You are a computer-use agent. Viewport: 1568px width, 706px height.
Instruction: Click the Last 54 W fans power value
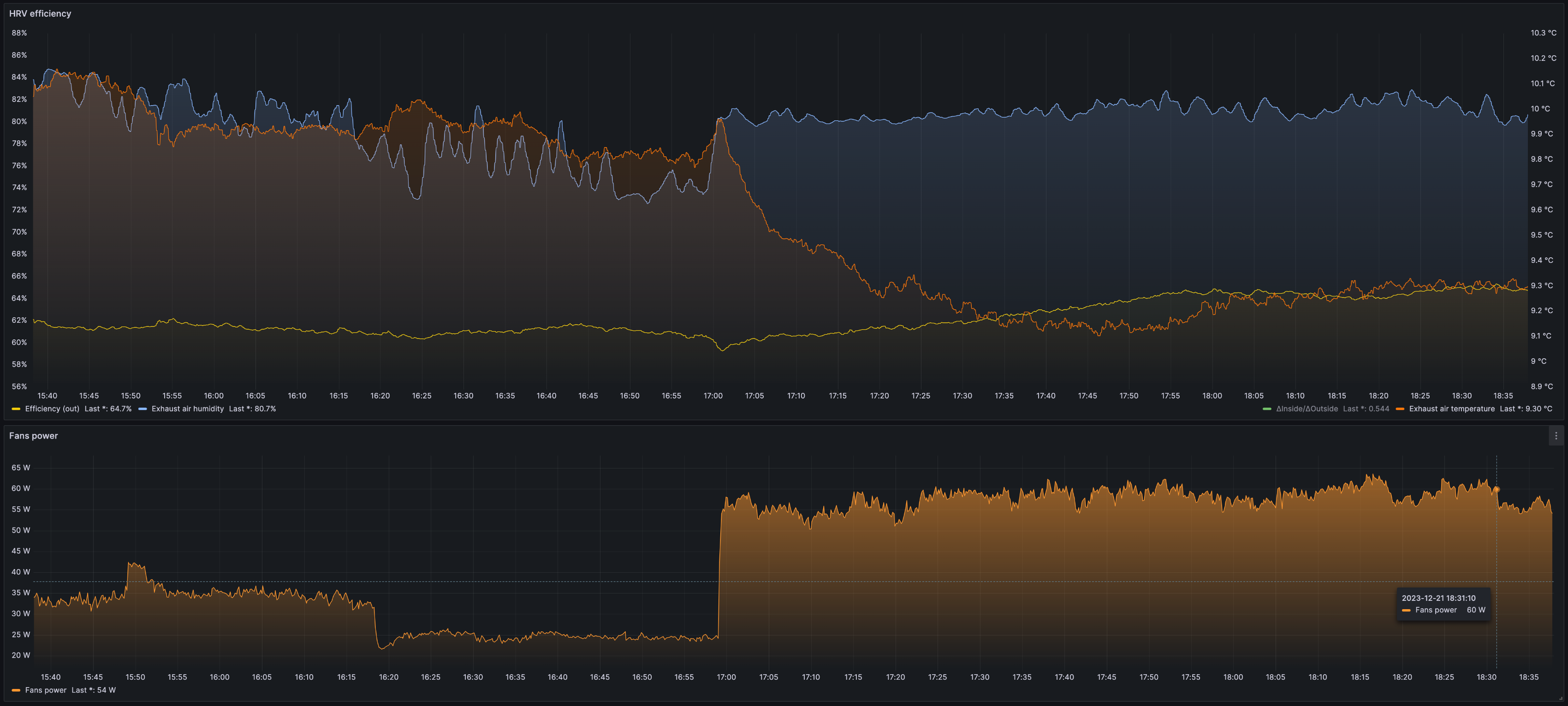[94, 690]
